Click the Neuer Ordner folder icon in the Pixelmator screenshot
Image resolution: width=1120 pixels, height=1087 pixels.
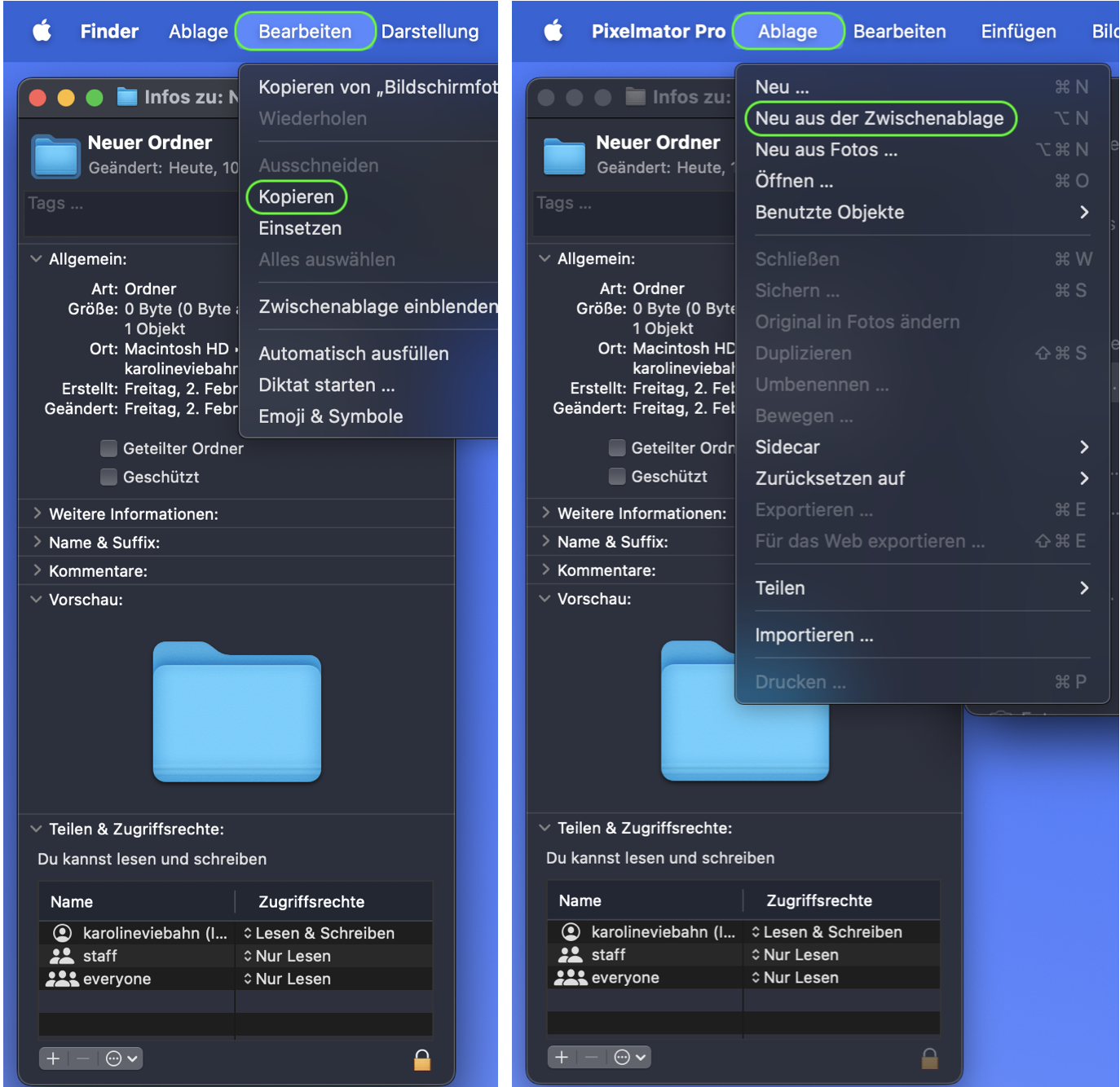click(x=565, y=156)
